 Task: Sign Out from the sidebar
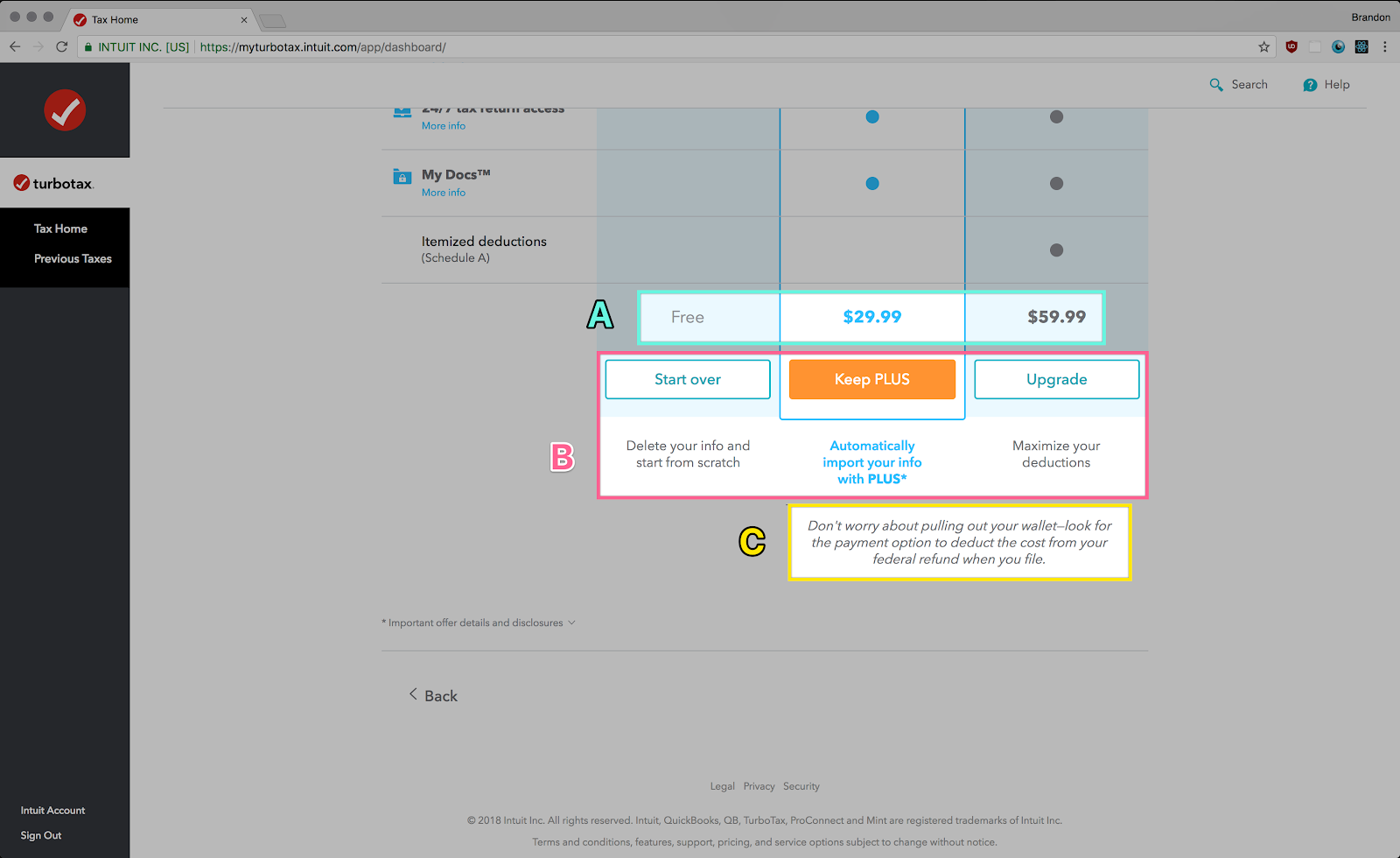point(41,835)
